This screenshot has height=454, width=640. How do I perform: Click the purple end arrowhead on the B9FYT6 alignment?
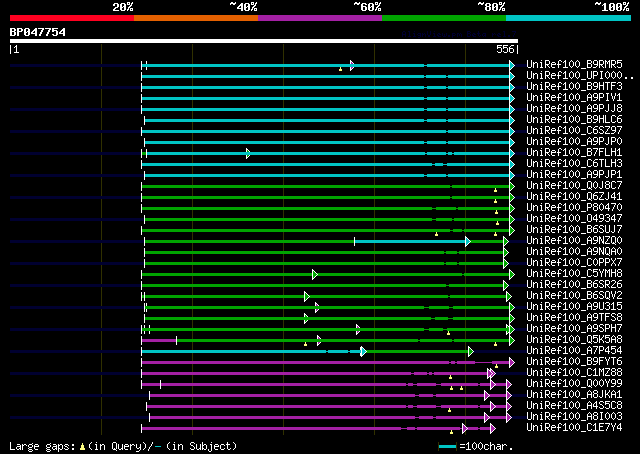pyautogui.click(x=512, y=362)
